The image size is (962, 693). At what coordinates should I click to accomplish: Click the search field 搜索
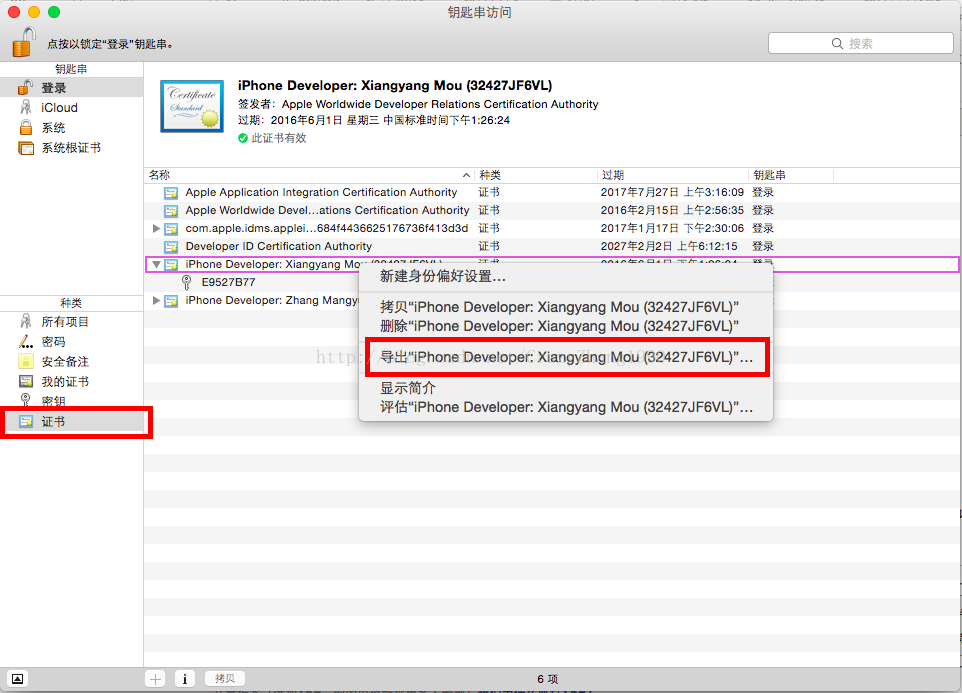[861, 43]
